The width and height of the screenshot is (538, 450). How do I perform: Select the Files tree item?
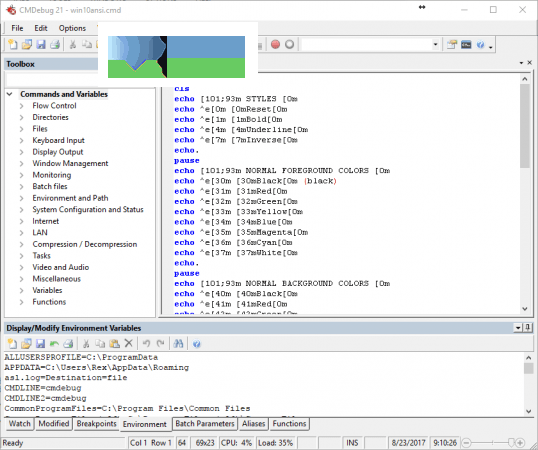coord(40,129)
